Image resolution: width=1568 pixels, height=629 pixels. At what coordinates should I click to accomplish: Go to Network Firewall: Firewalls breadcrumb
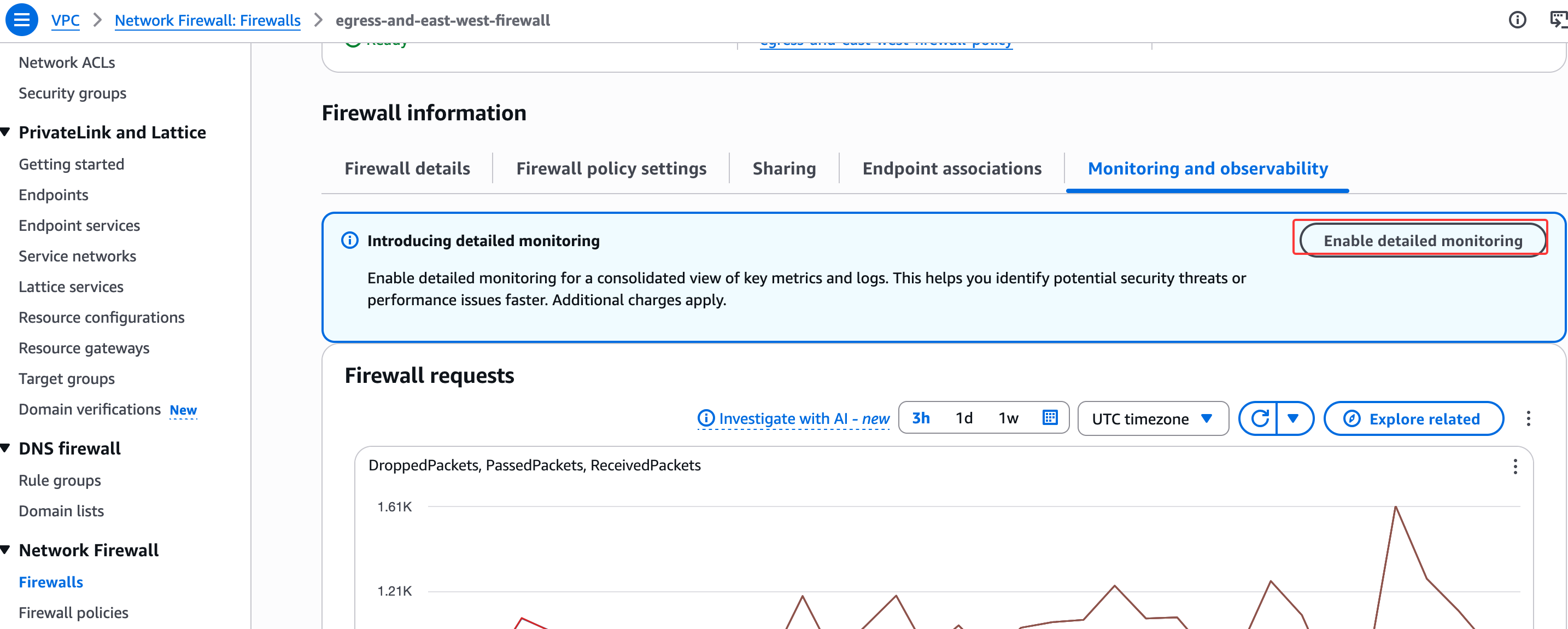point(207,20)
